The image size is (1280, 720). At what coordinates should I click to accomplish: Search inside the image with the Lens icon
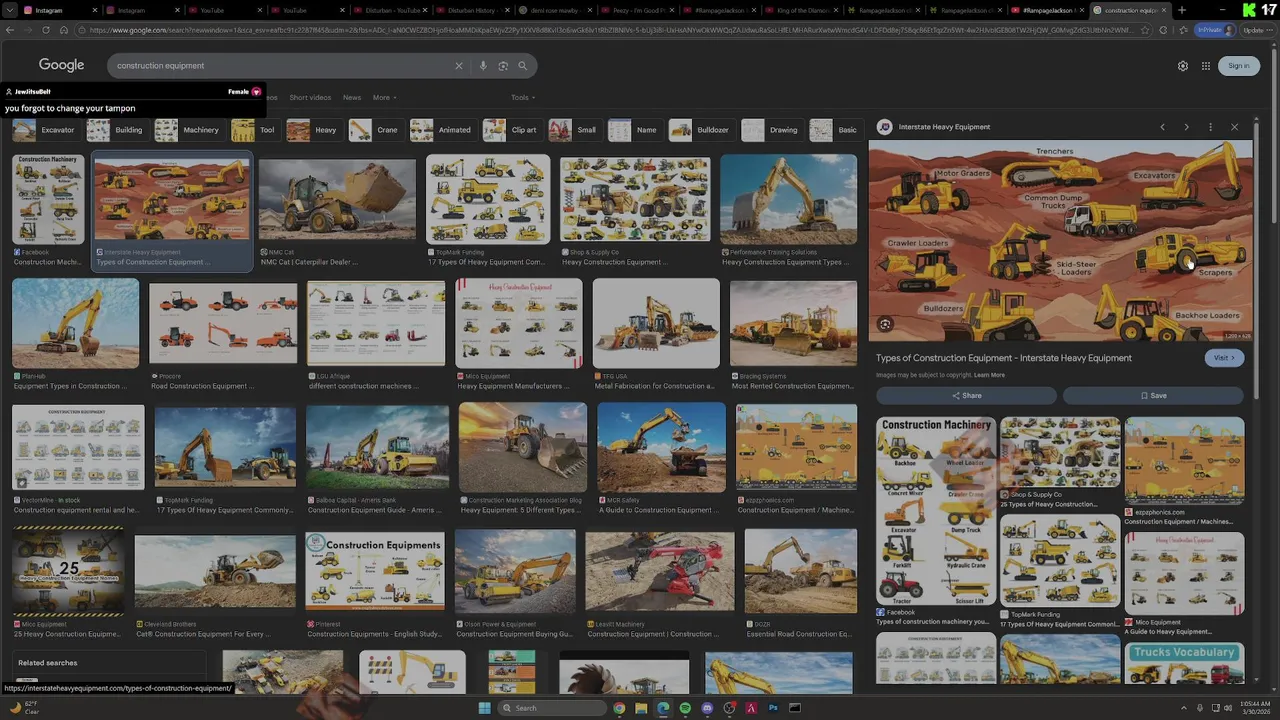tap(885, 324)
